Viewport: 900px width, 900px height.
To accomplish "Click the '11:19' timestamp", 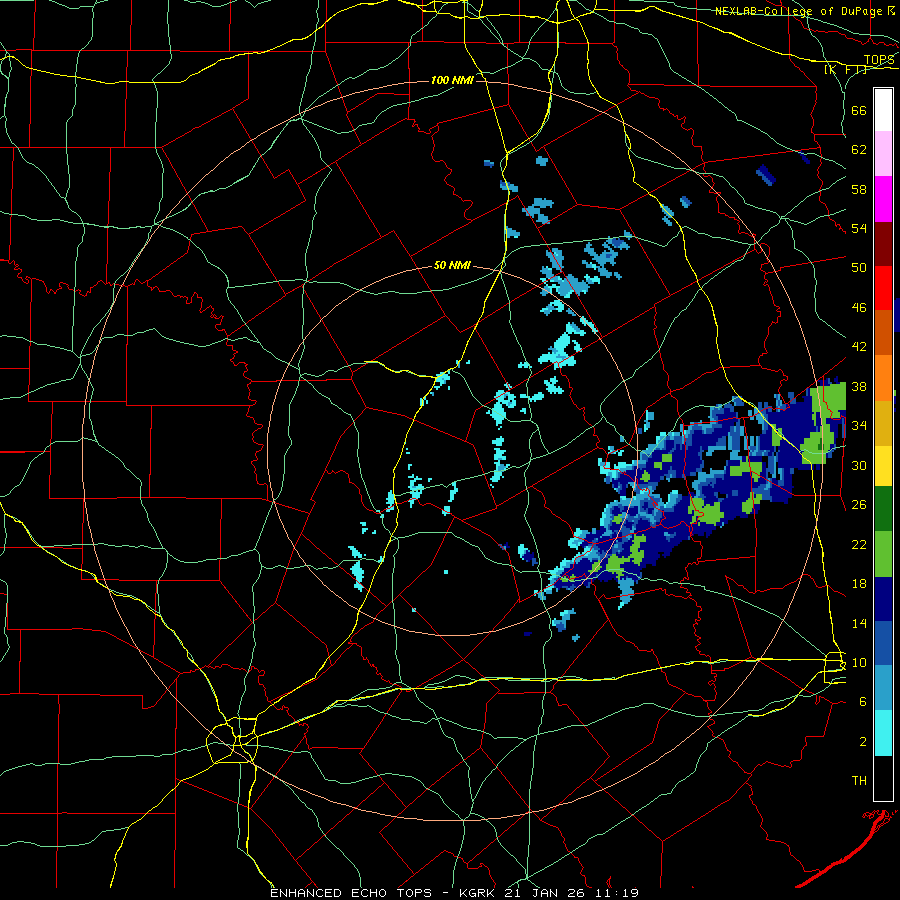I will point(617,893).
